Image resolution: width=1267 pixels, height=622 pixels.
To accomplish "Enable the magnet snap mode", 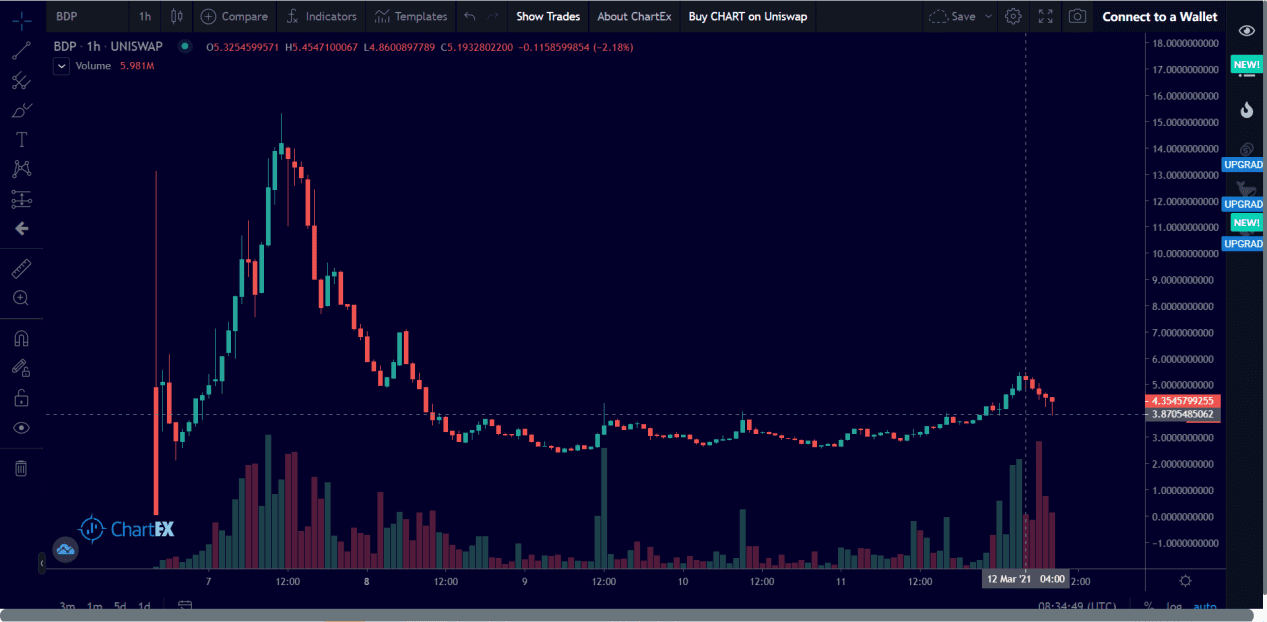I will (21, 338).
